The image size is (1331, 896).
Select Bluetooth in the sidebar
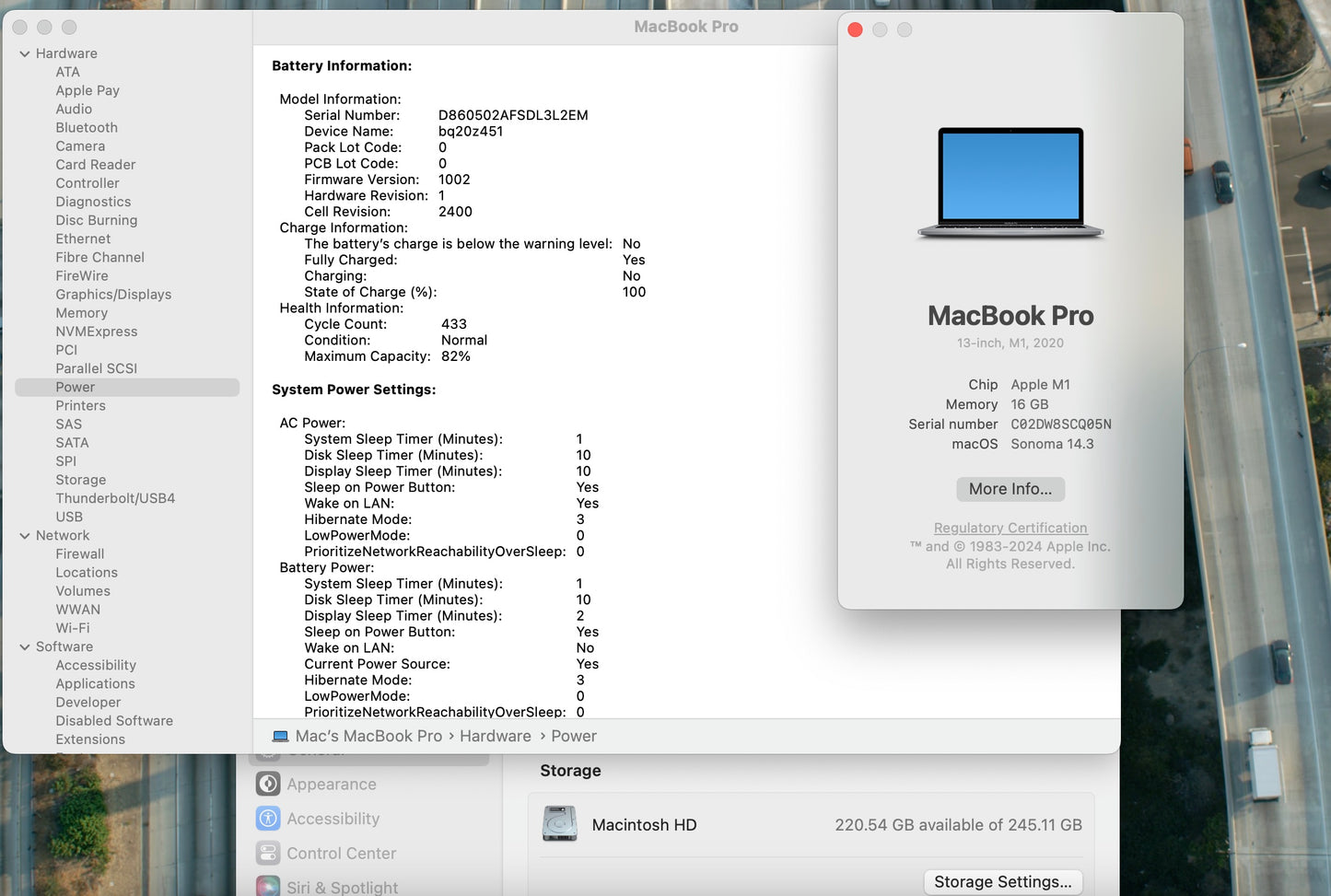click(x=87, y=127)
